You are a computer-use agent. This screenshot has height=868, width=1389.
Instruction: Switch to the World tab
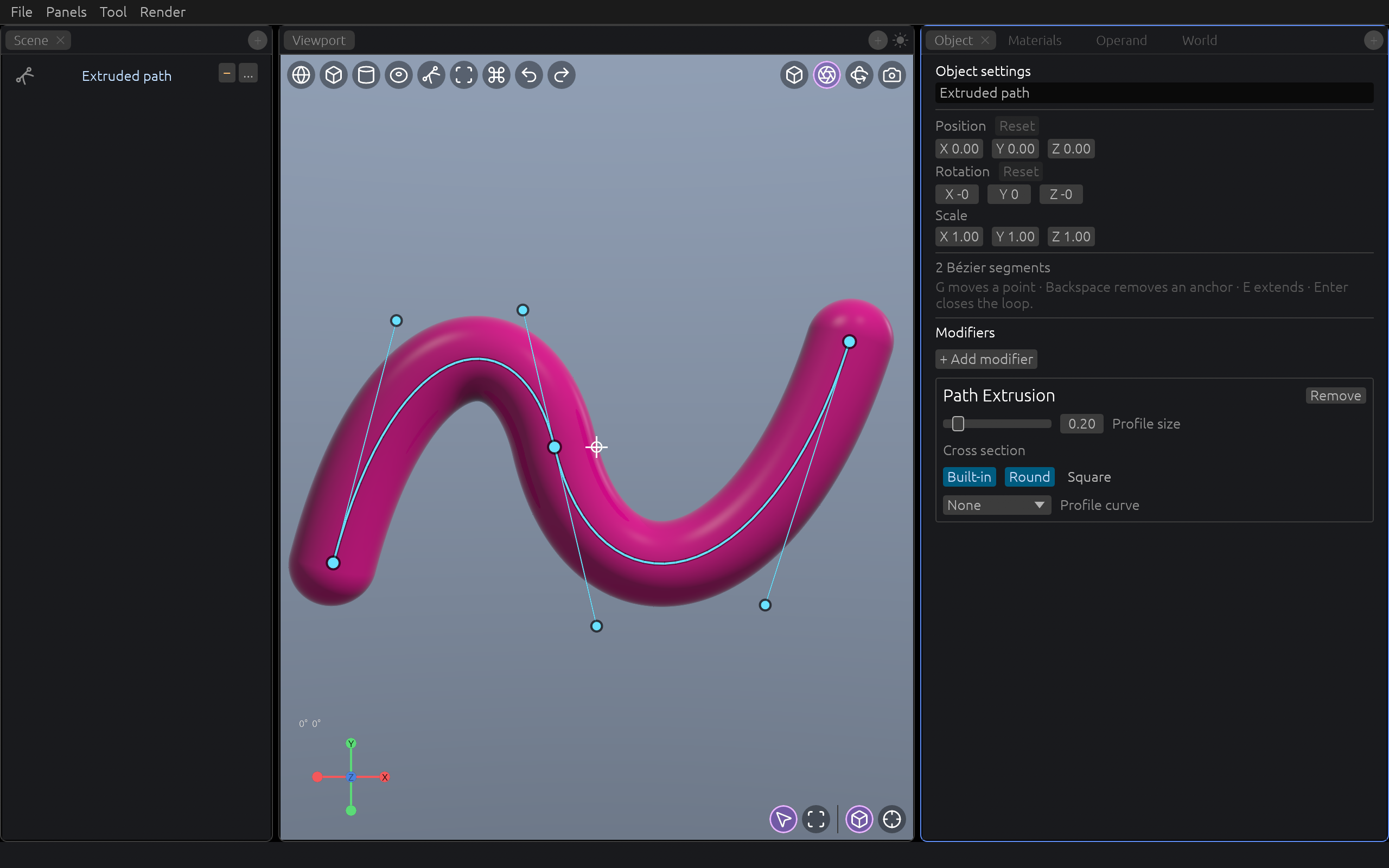(1199, 40)
